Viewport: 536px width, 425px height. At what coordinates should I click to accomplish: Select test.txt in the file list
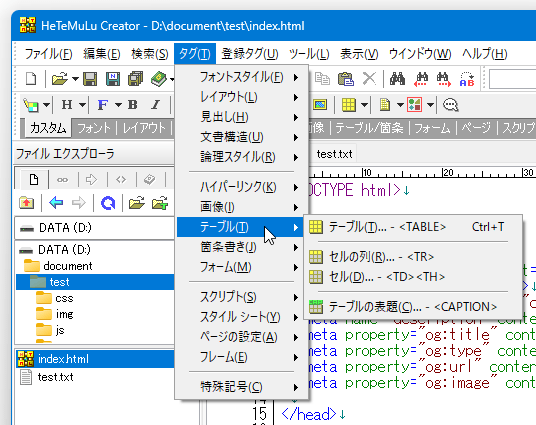(x=55, y=377)
